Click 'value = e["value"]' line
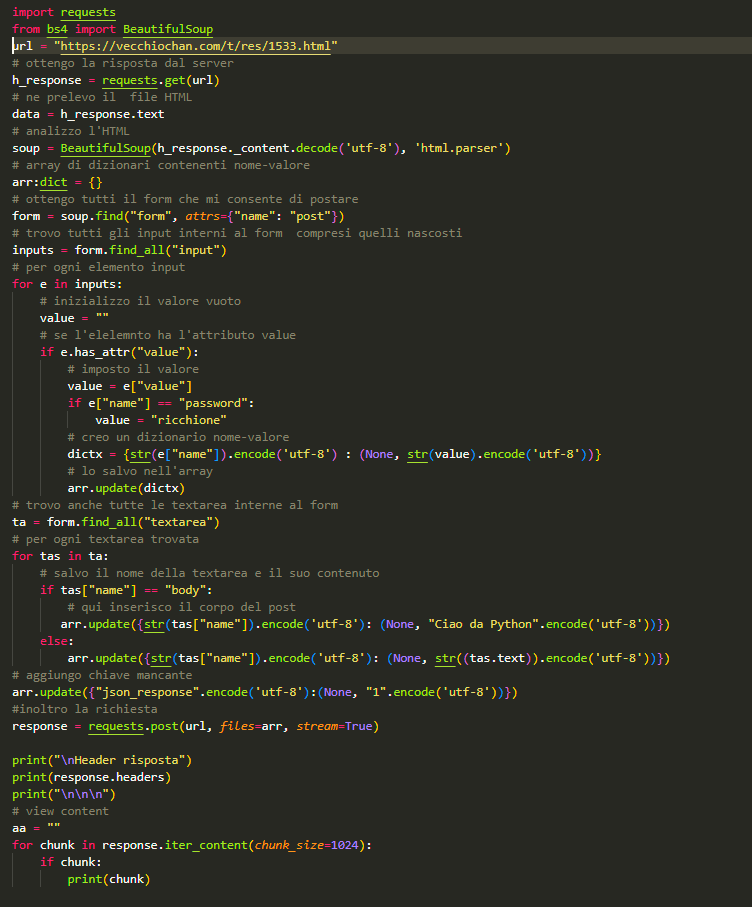 pyautogui.click(x=130, y=386)
